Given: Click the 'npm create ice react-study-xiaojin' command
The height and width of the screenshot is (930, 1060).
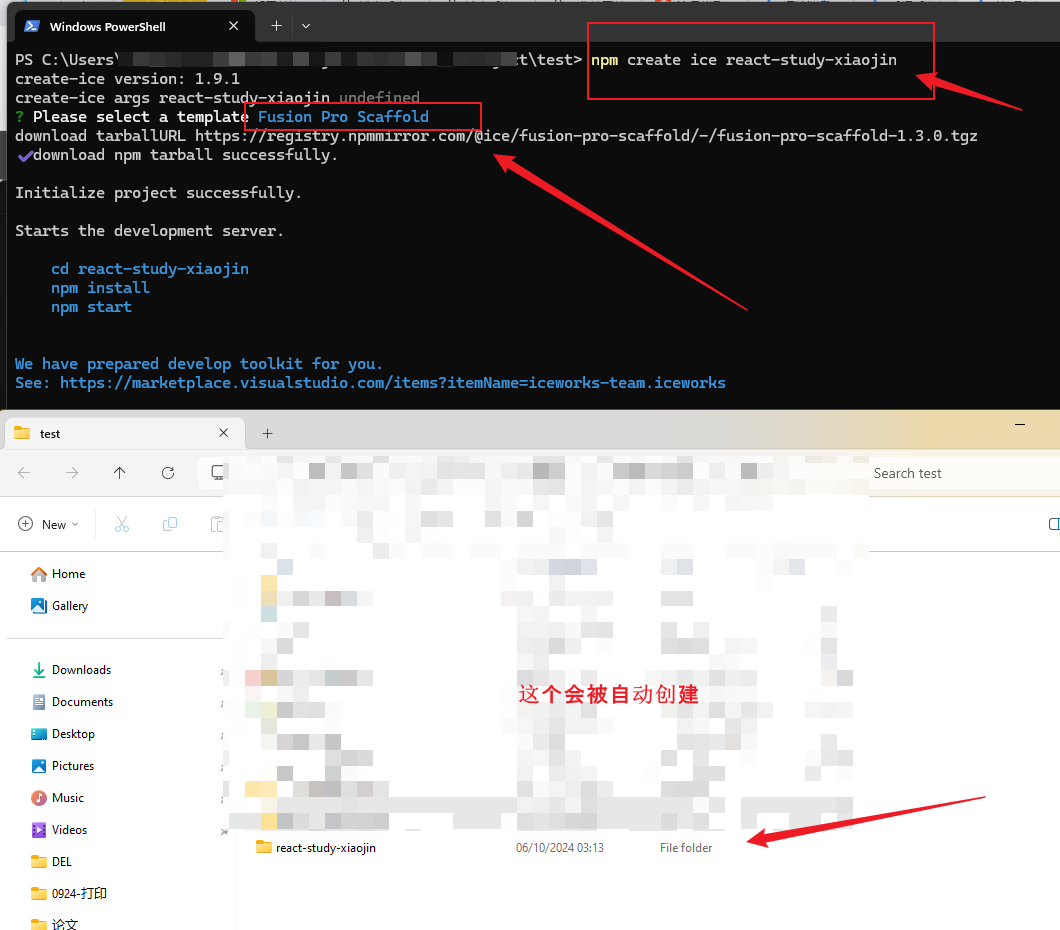Looking at the screenshot, I should (744, 60).
